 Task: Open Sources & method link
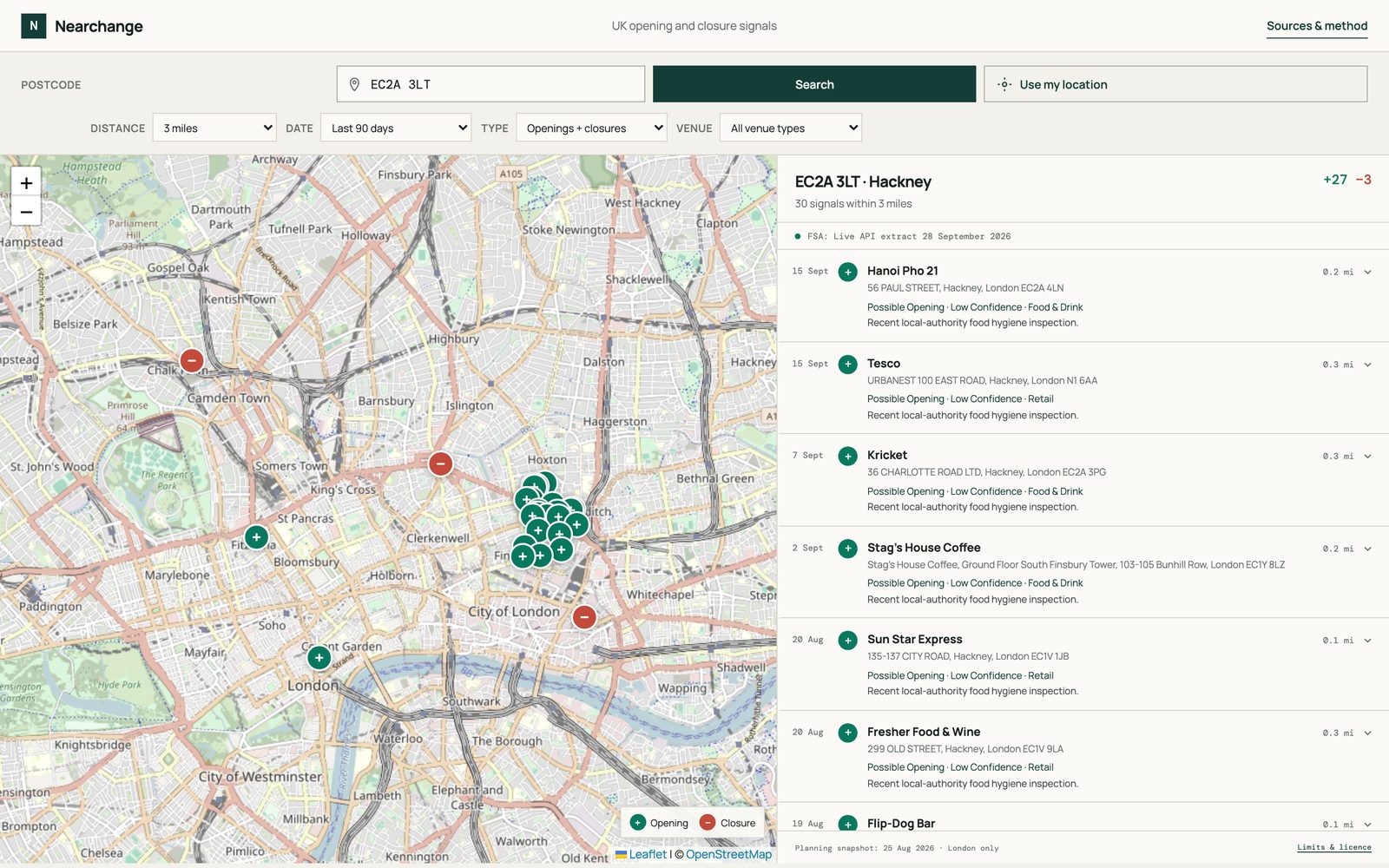point(1317,26)
